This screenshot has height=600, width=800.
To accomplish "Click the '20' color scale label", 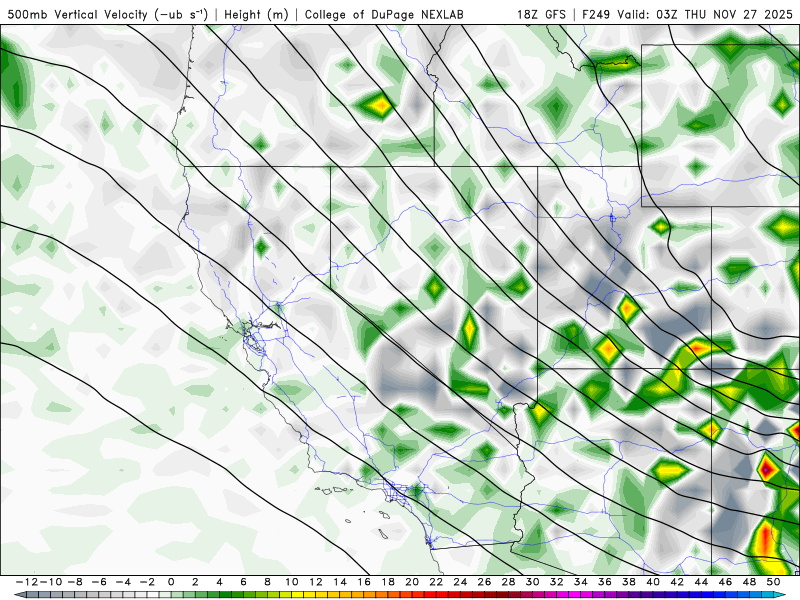I will [412, 582].
